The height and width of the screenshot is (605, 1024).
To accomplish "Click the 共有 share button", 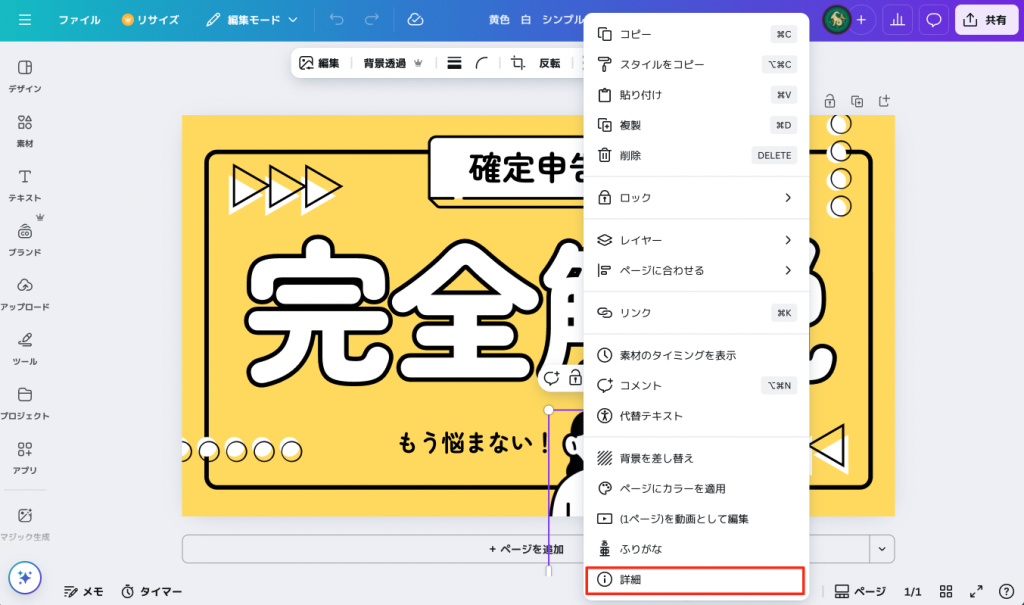I will click(x=986, y=20).
